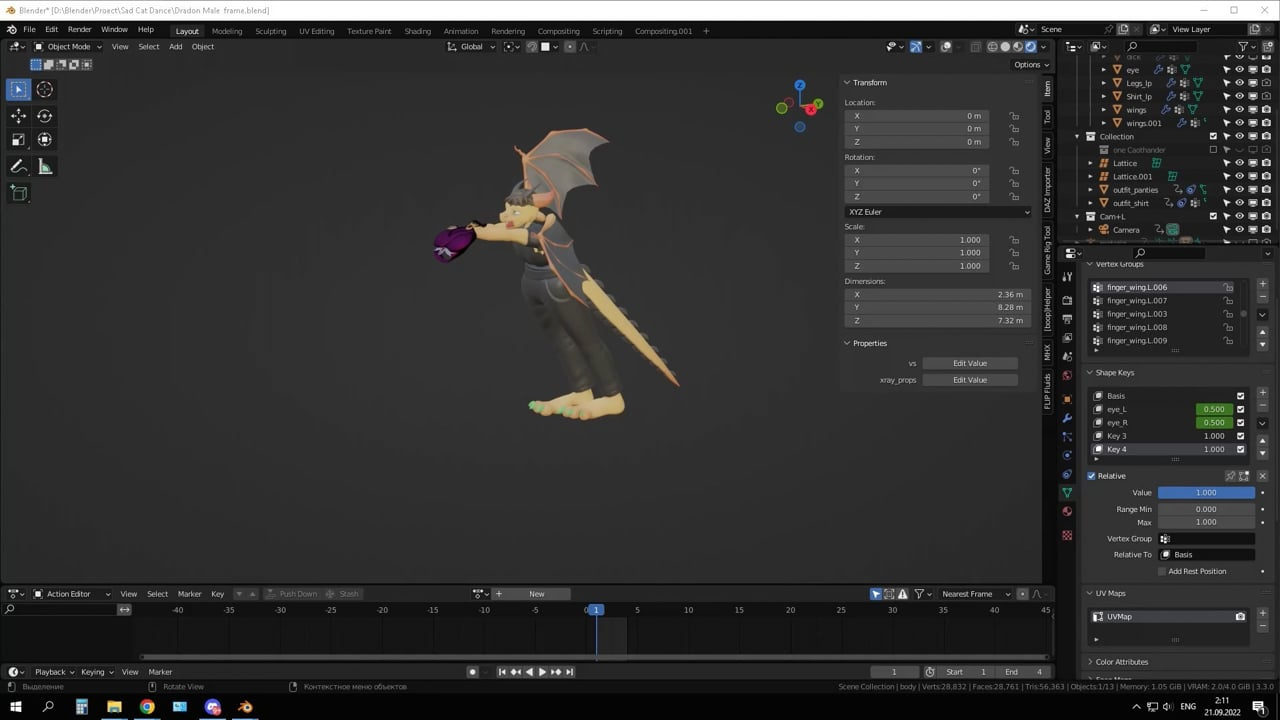Pick the Scale tool
The height and width of the screenshot is (720, 1280).
point(19,140)
